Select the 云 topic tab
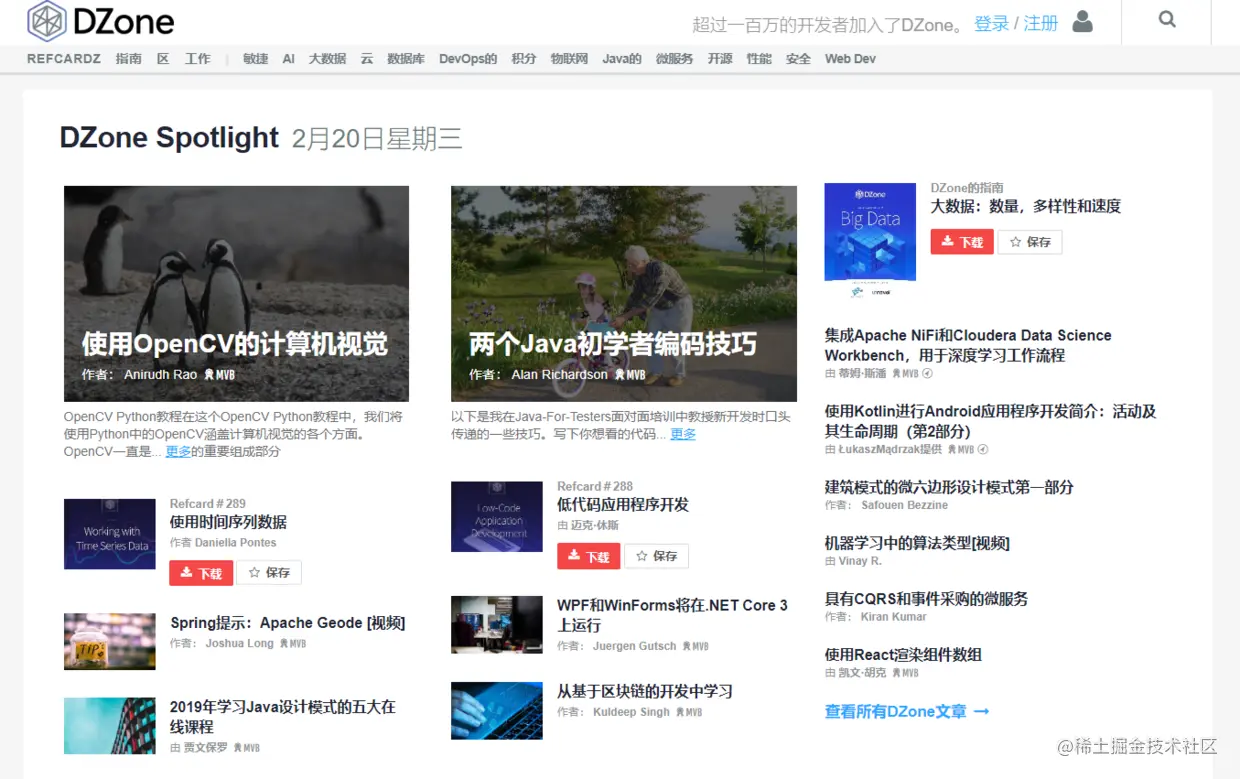 coord(367,59)
